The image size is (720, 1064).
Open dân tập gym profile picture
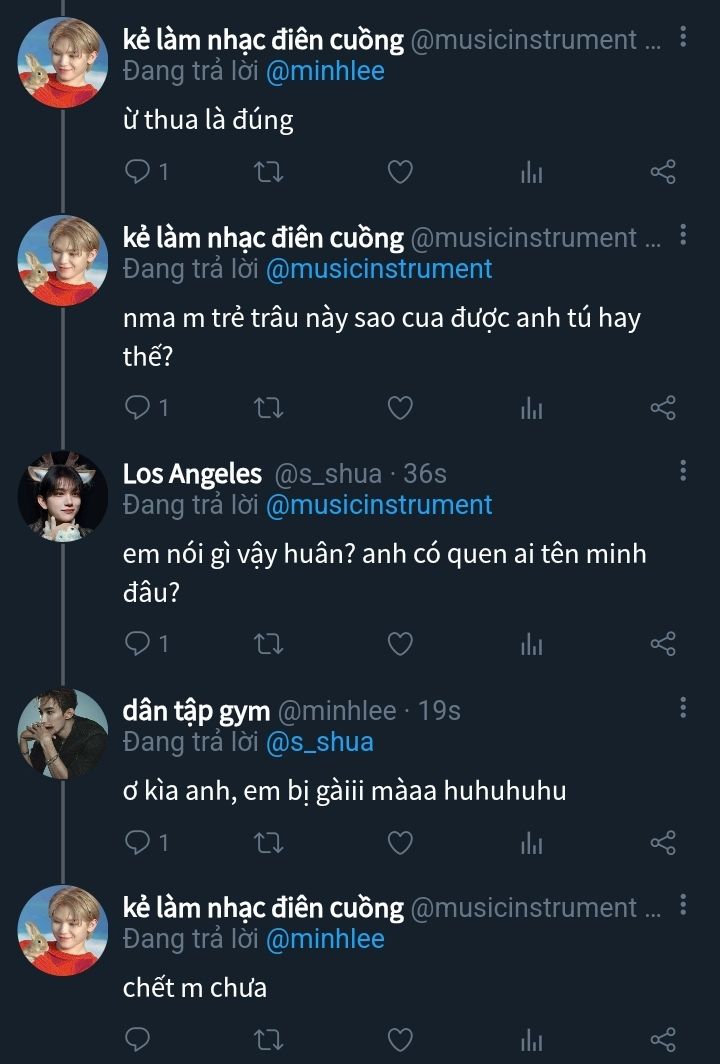coord(63,733)
